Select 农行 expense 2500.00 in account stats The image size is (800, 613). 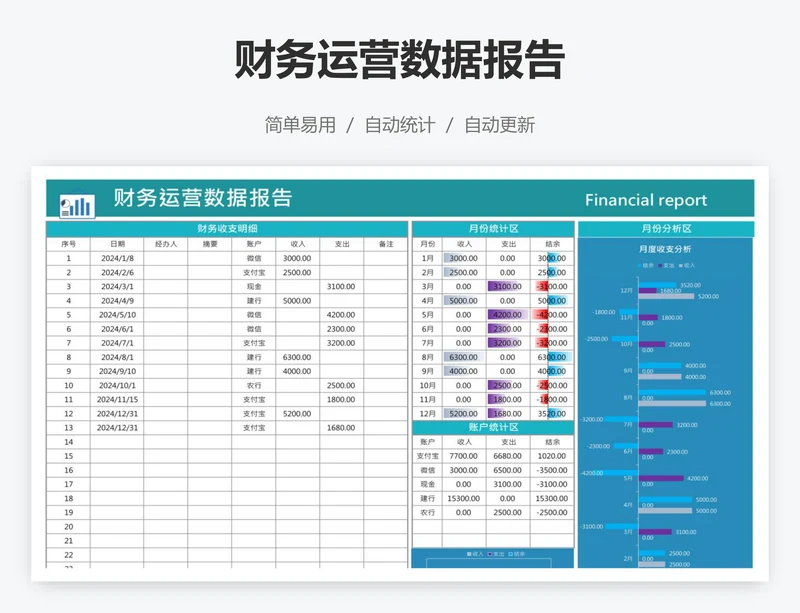tap(508, 512)
